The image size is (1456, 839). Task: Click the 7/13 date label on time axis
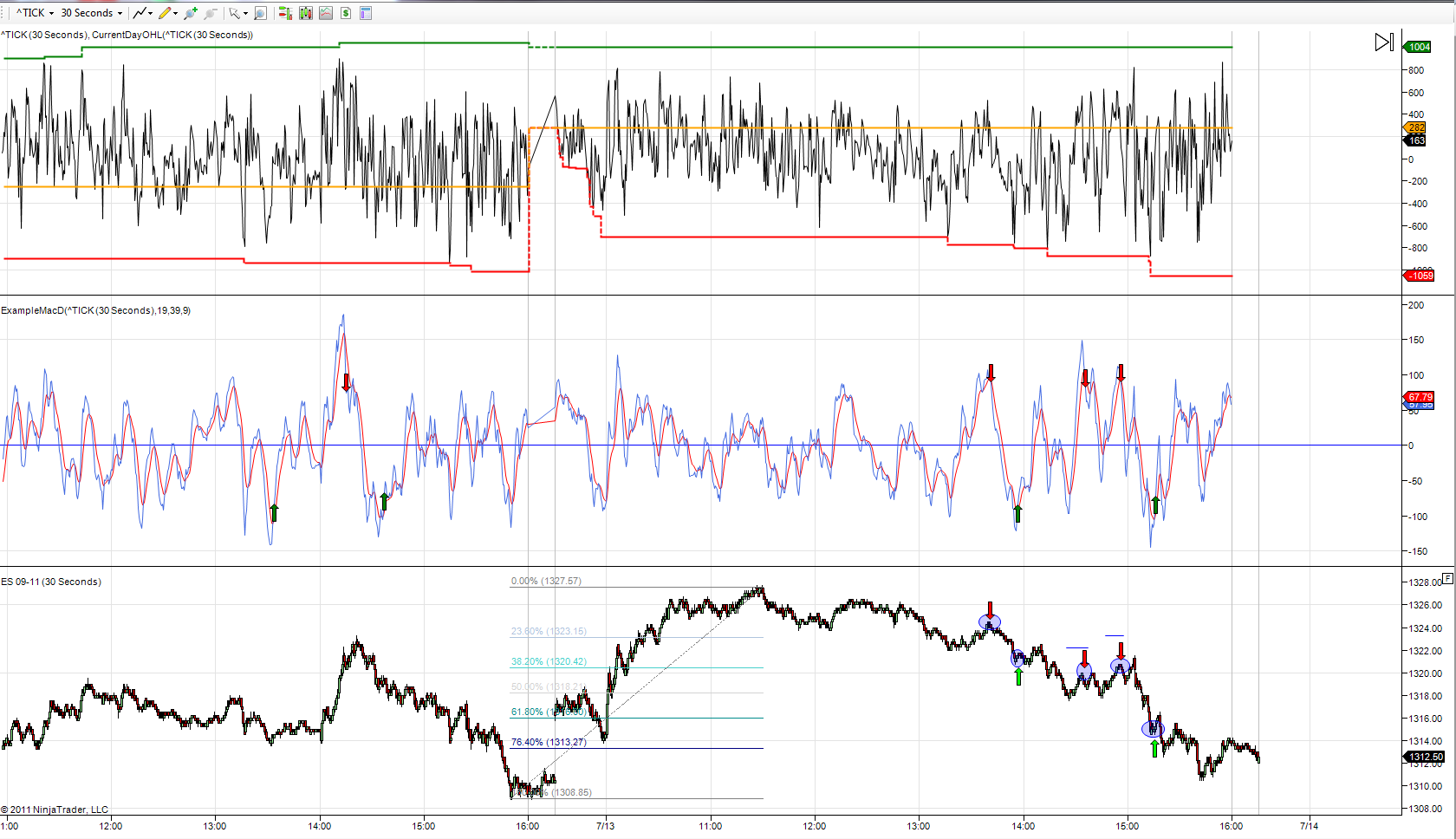tap(605, 826)
